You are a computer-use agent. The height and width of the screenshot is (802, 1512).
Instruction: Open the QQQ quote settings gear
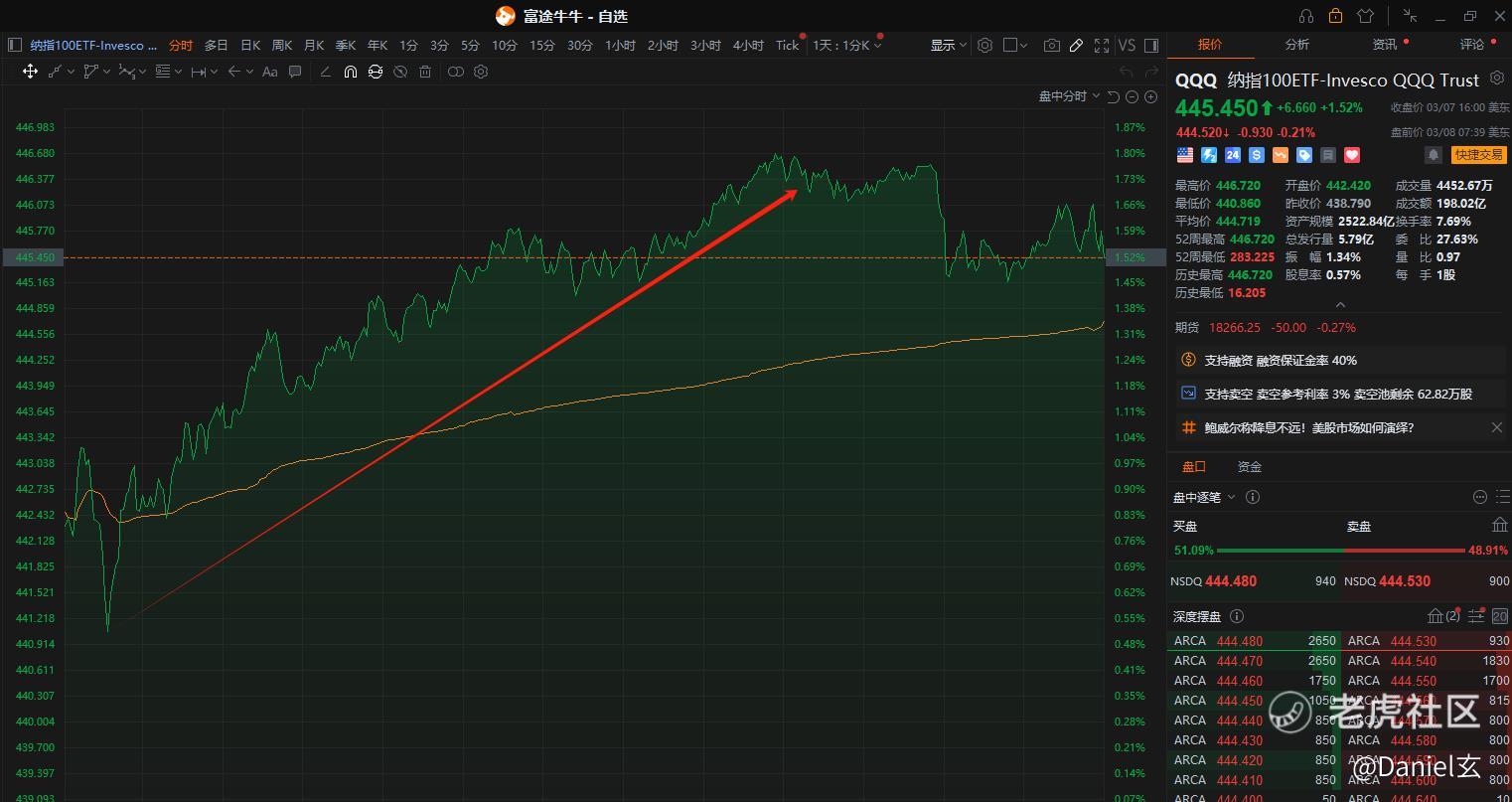(1497, 79)
